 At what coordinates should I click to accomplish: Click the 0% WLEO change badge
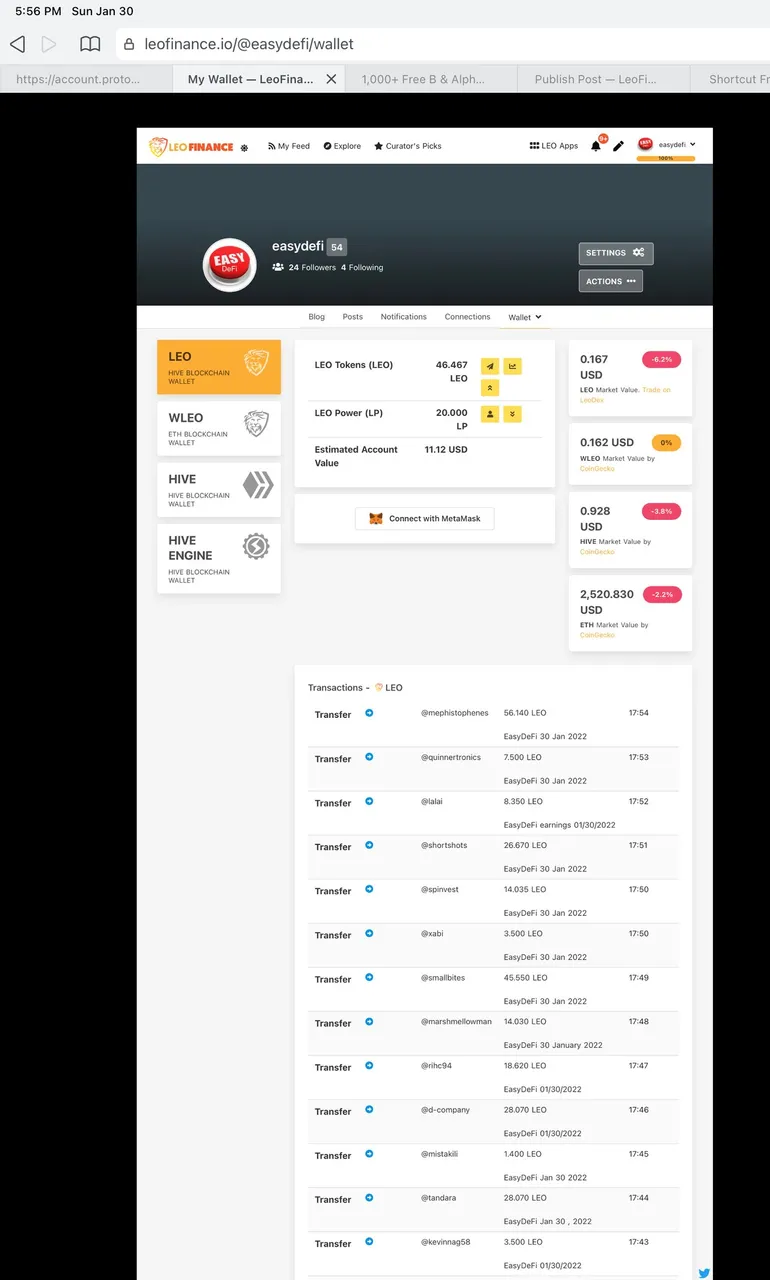[x=666, y=443]
